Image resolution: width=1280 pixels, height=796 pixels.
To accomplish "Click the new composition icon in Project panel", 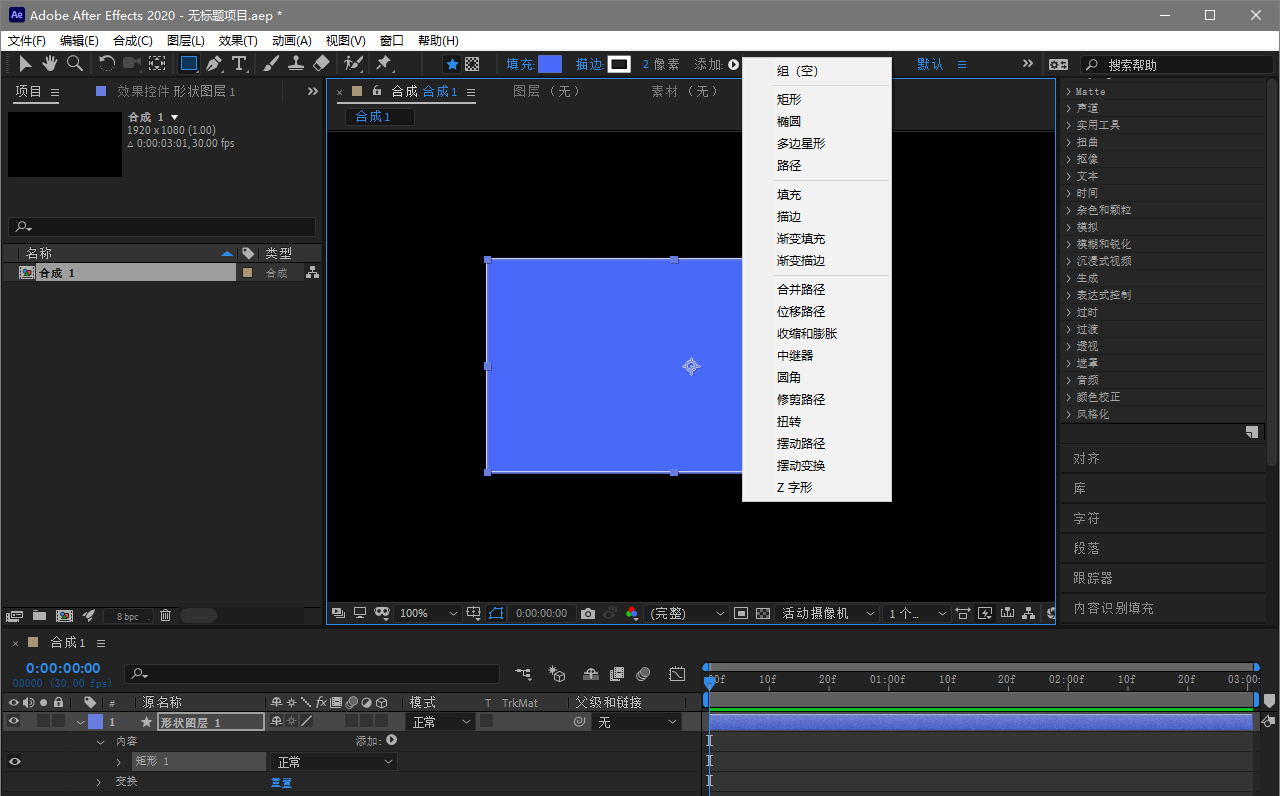I will pyautogui.click(x=65, y=616).
